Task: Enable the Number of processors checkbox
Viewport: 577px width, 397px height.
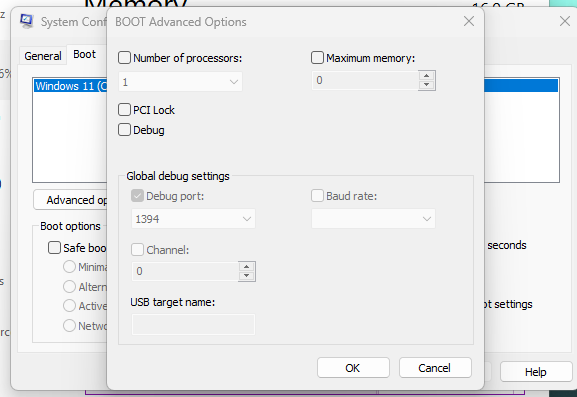Action: 124,58
